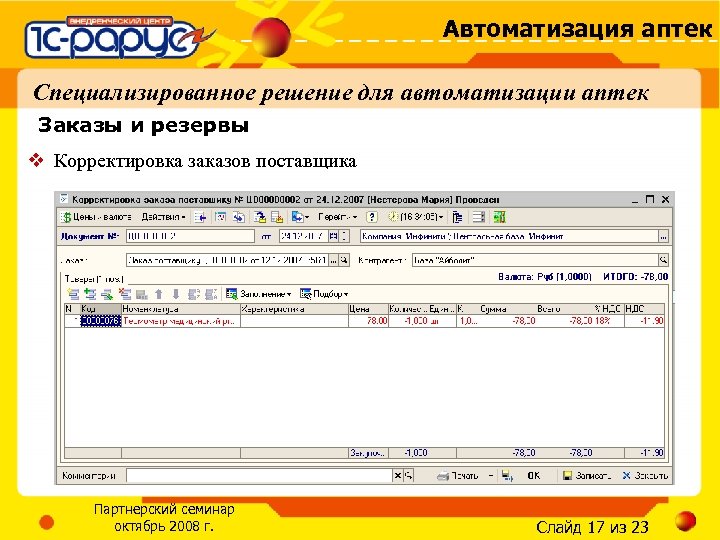This screenshot has height=540, width=720.
Task: Click the OK button
Action: pyautogui.click(x=534, y=476)
